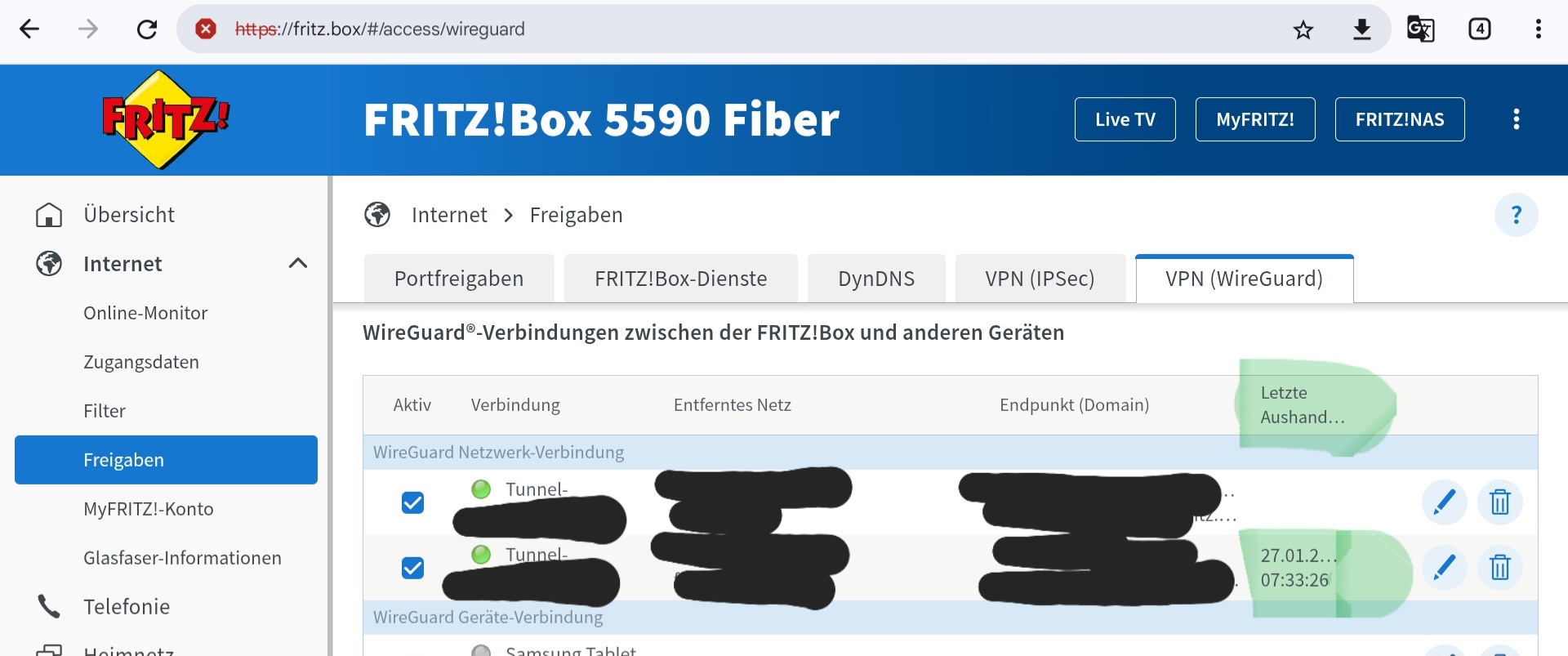Click the browser address bar URL
Image resolution: width=1568 pixels, height=656 pixels.
pyautogui.click(x=380, y=29)
